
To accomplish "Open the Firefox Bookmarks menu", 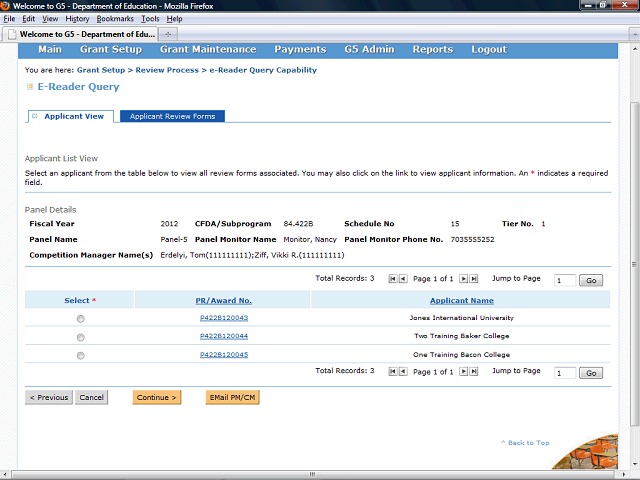I will click(x=115, y=19).
